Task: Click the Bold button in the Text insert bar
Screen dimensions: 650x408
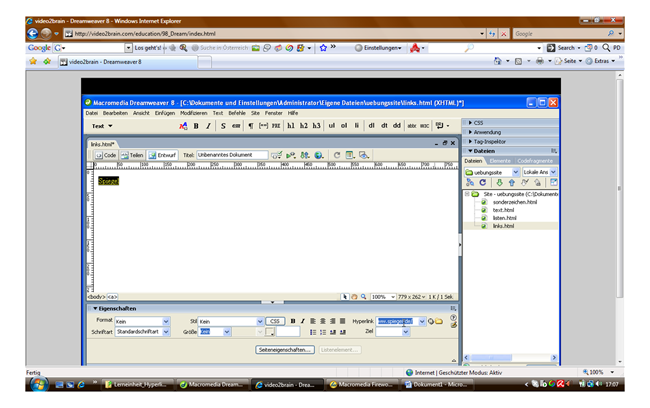Action: (196, 126)
